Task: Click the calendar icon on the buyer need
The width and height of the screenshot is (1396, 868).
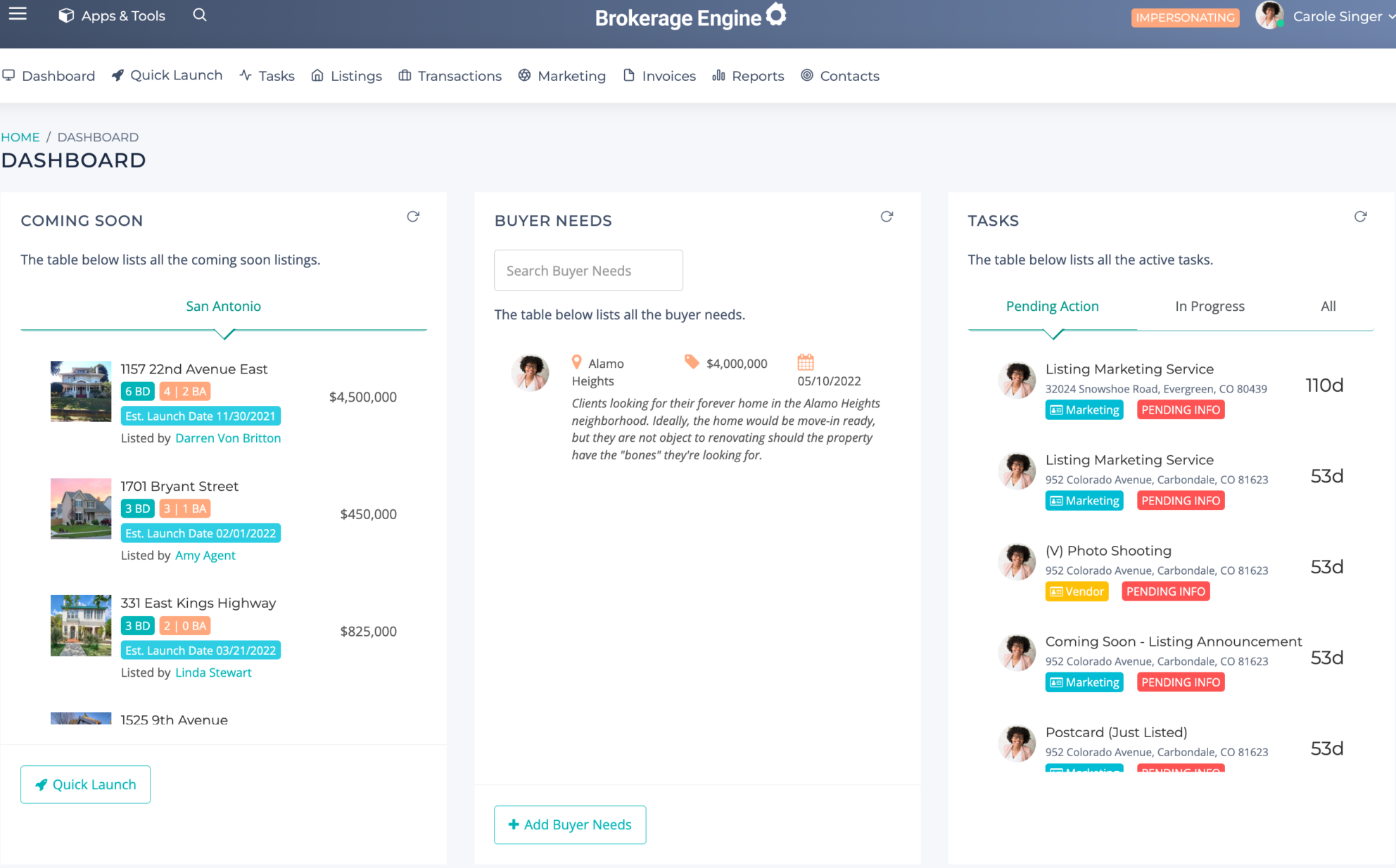Action: coord(806,362)
